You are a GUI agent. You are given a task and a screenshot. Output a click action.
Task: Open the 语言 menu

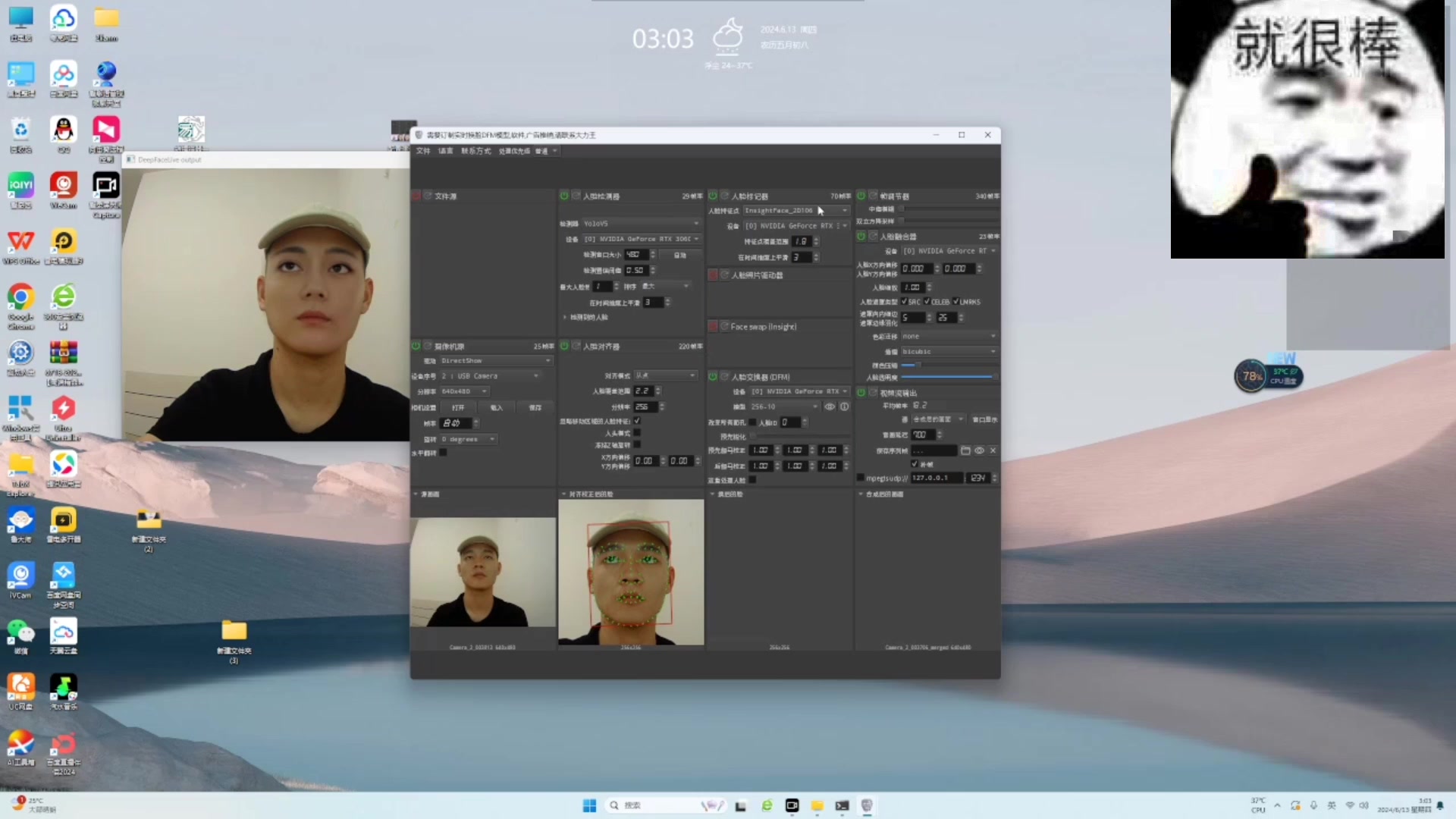pos(445,151)
